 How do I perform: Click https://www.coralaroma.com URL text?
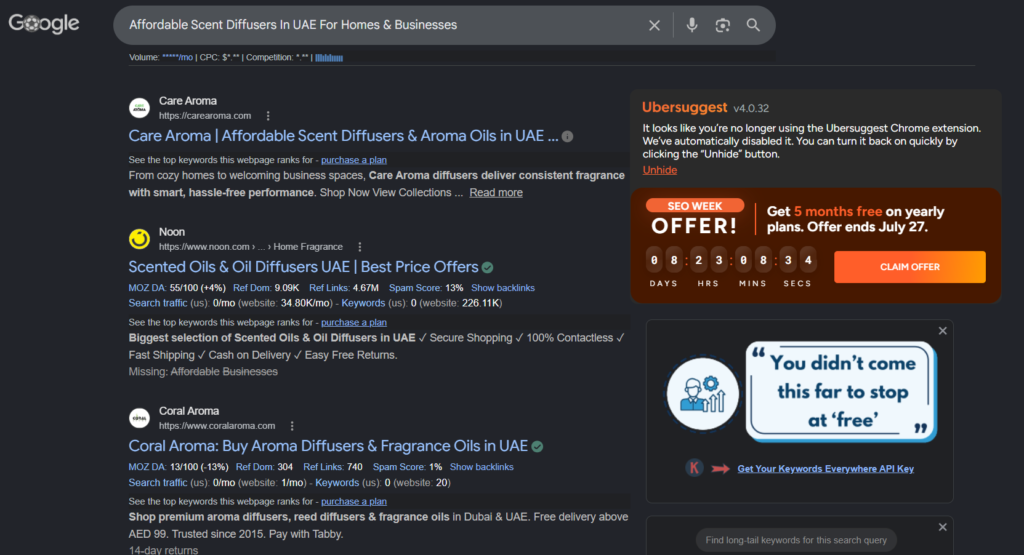(x=217, y=426)
